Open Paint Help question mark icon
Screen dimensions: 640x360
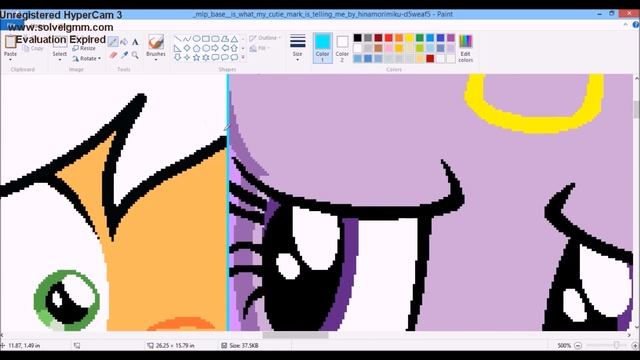[x=636, y=25]
